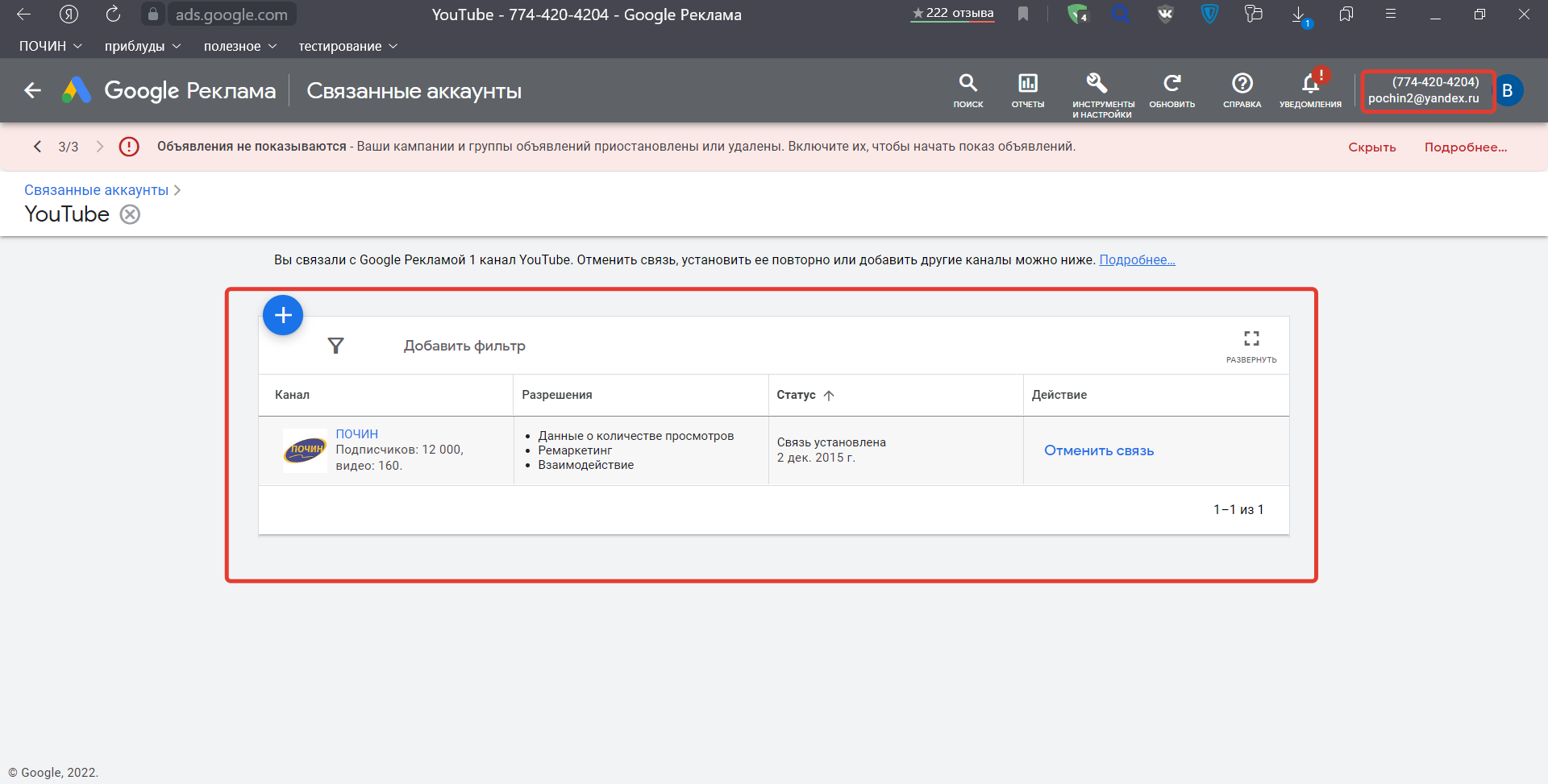The image size is (1548, 784).
Task: Click the blue B profile avatar
Action: coord(1508,90)
